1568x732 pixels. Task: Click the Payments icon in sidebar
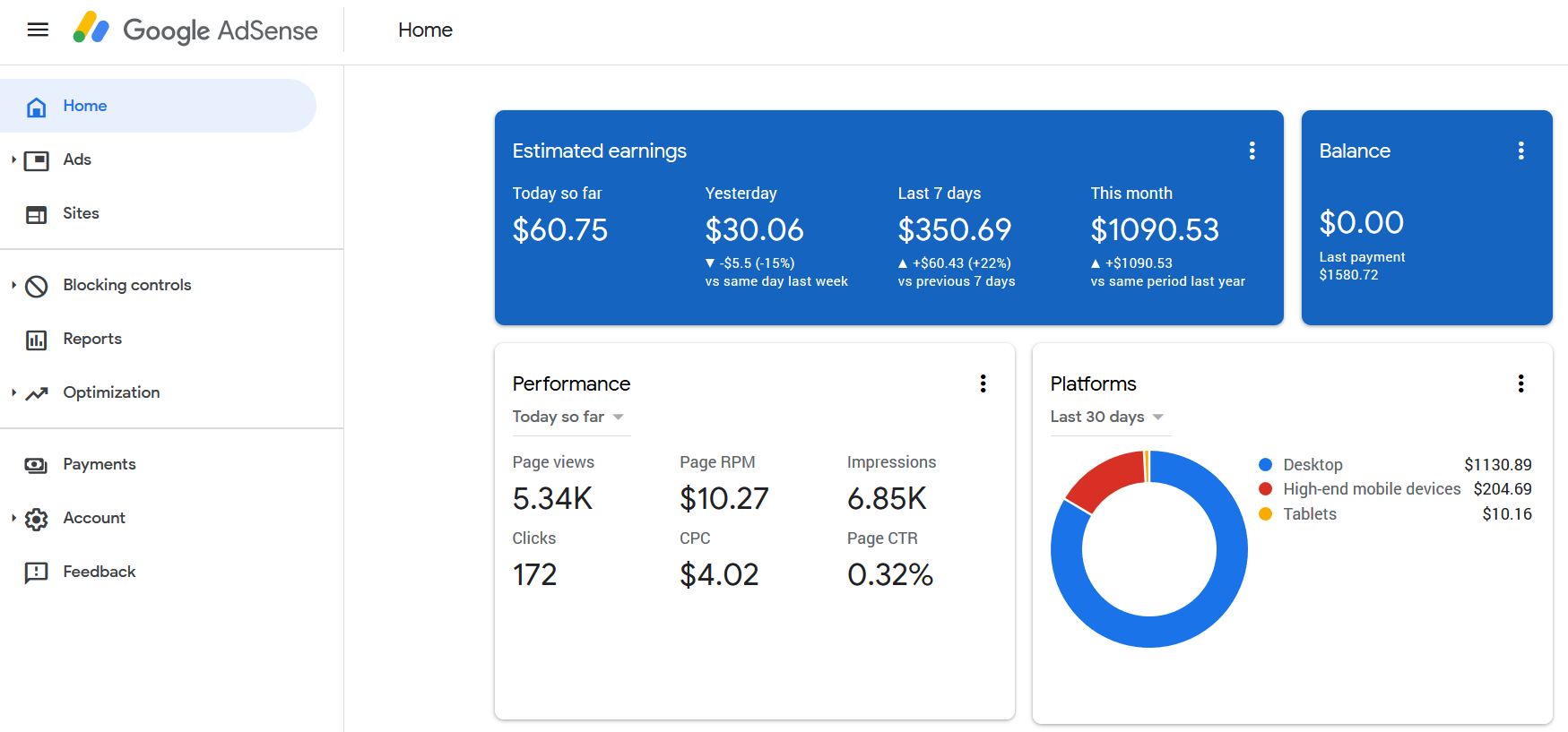click(37, 465)
